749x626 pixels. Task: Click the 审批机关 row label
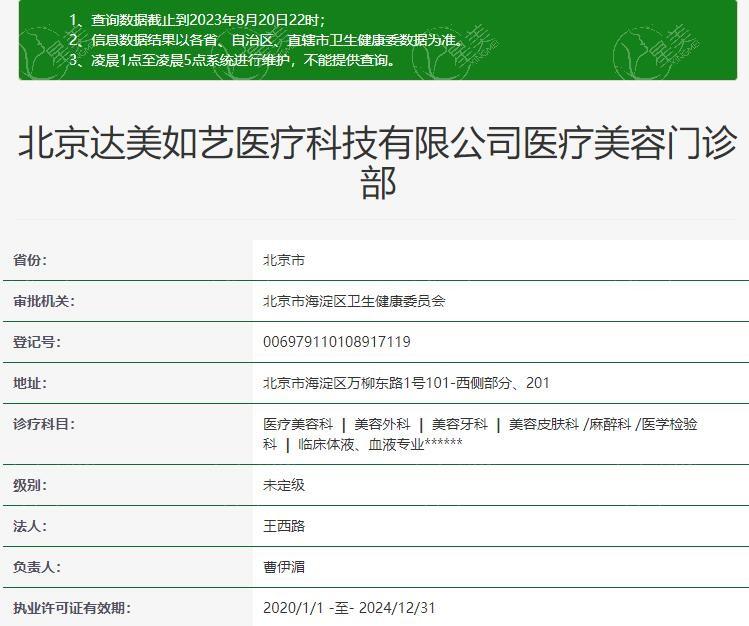click(x=43, y=301)
